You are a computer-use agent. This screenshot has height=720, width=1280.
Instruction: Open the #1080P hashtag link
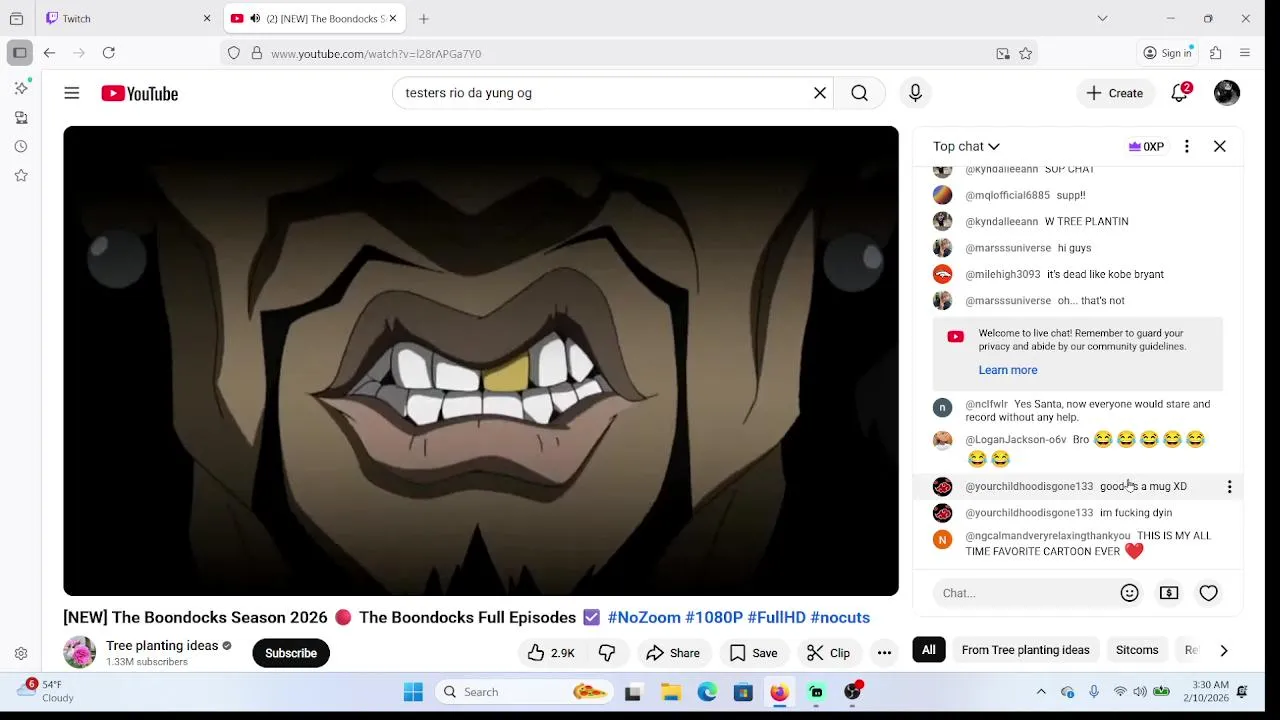coord(714,617)
